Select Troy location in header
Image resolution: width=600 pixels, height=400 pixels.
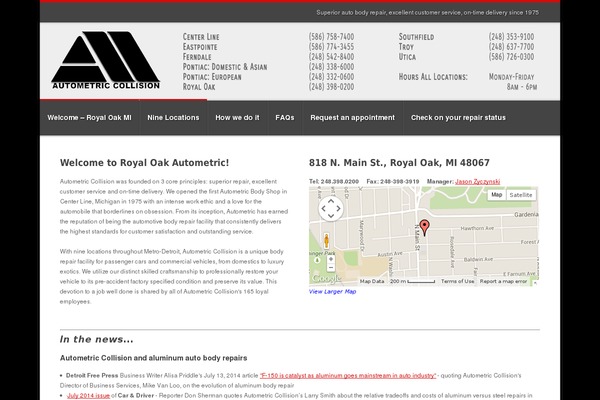click(x=406, y=47)
